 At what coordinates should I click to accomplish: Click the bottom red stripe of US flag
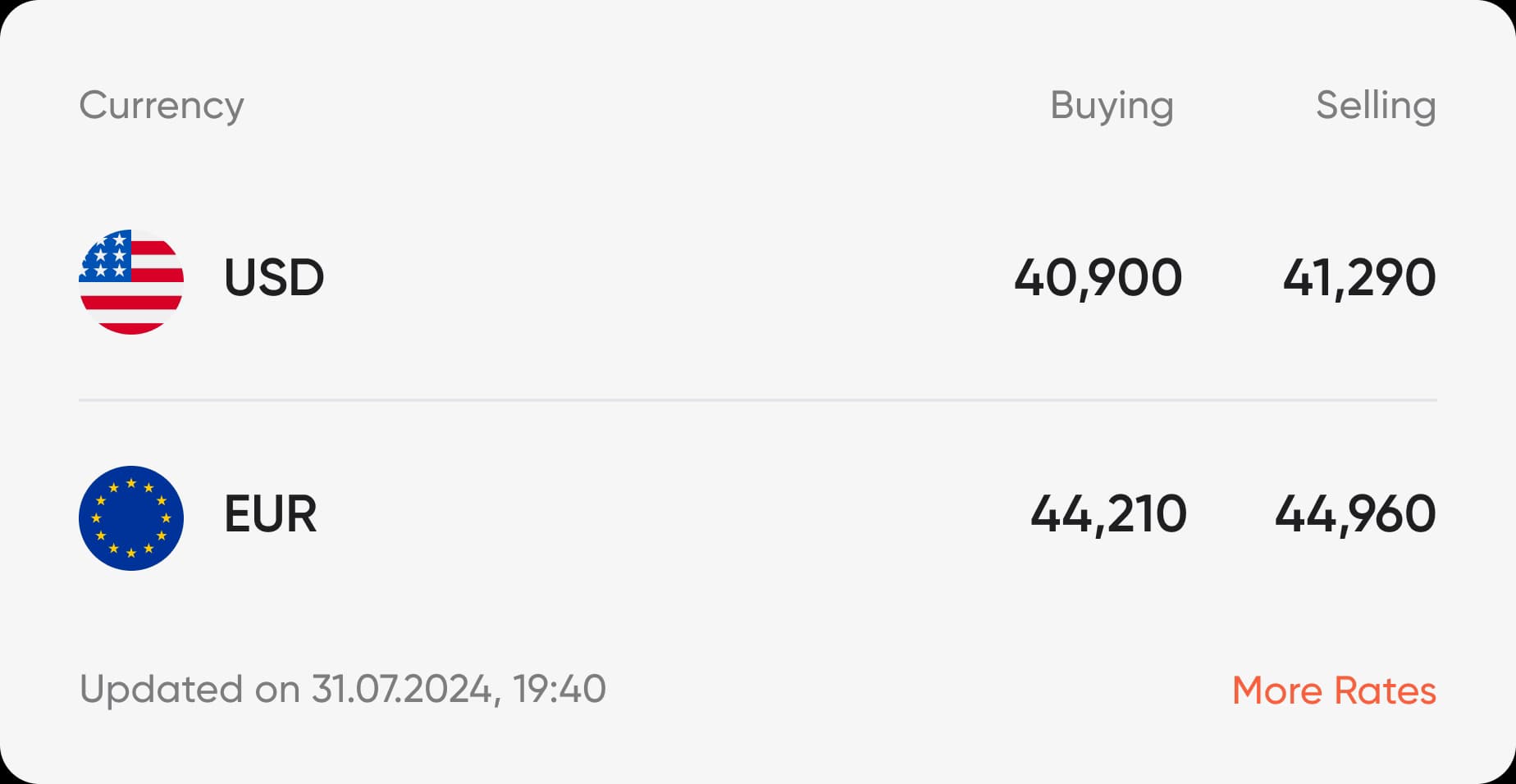pos(131,326)
